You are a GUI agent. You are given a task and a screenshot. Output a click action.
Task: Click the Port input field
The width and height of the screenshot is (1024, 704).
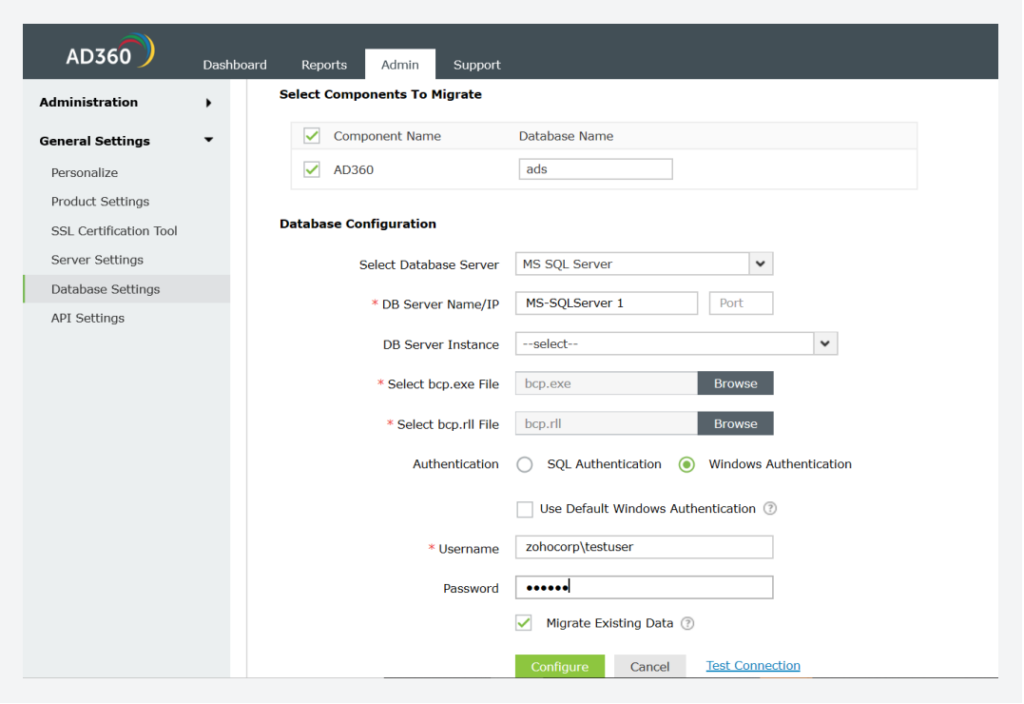click(741, 303)
